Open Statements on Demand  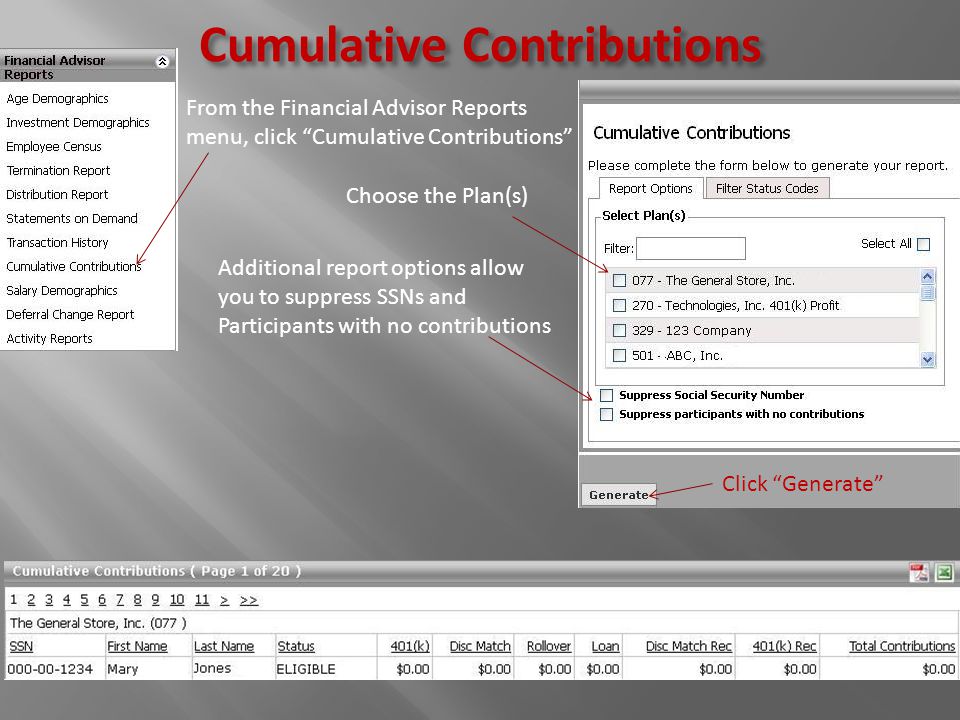point(72,219)
